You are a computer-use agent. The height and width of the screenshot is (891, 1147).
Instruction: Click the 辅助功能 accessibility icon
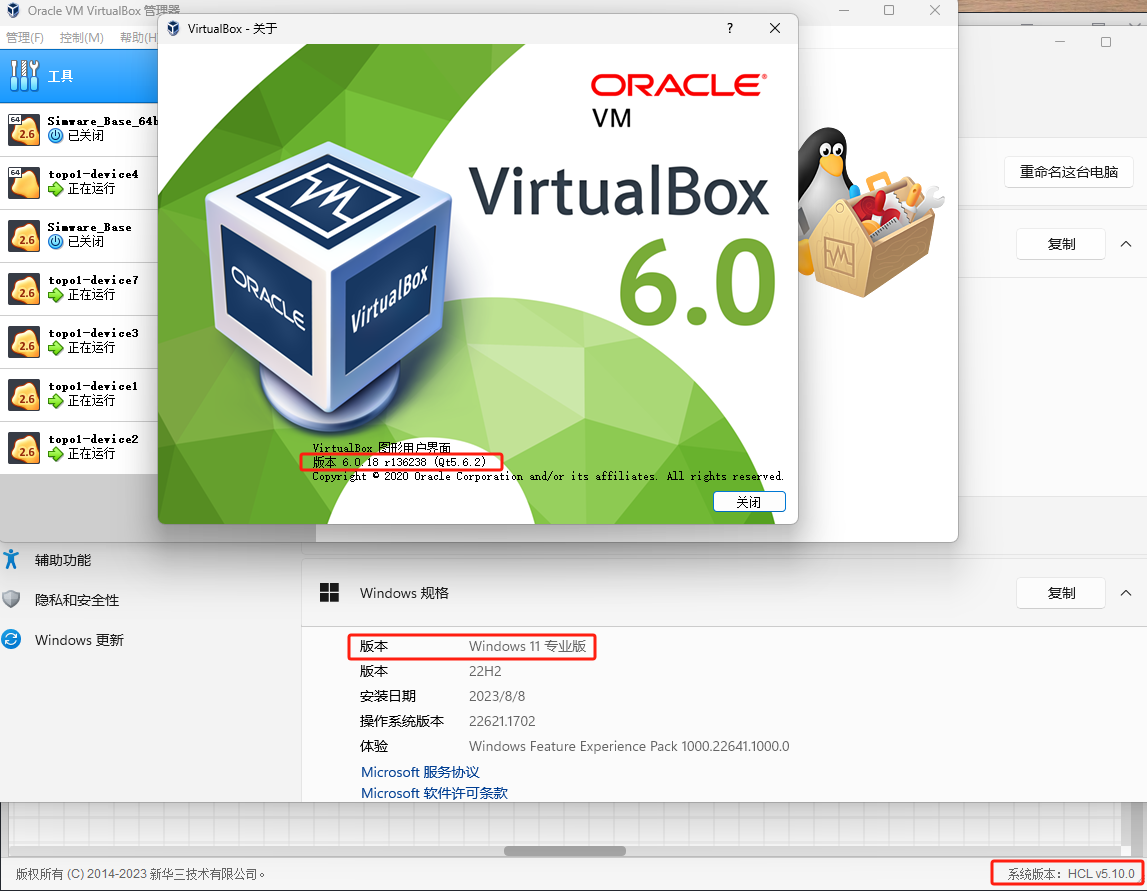(11, 560)
